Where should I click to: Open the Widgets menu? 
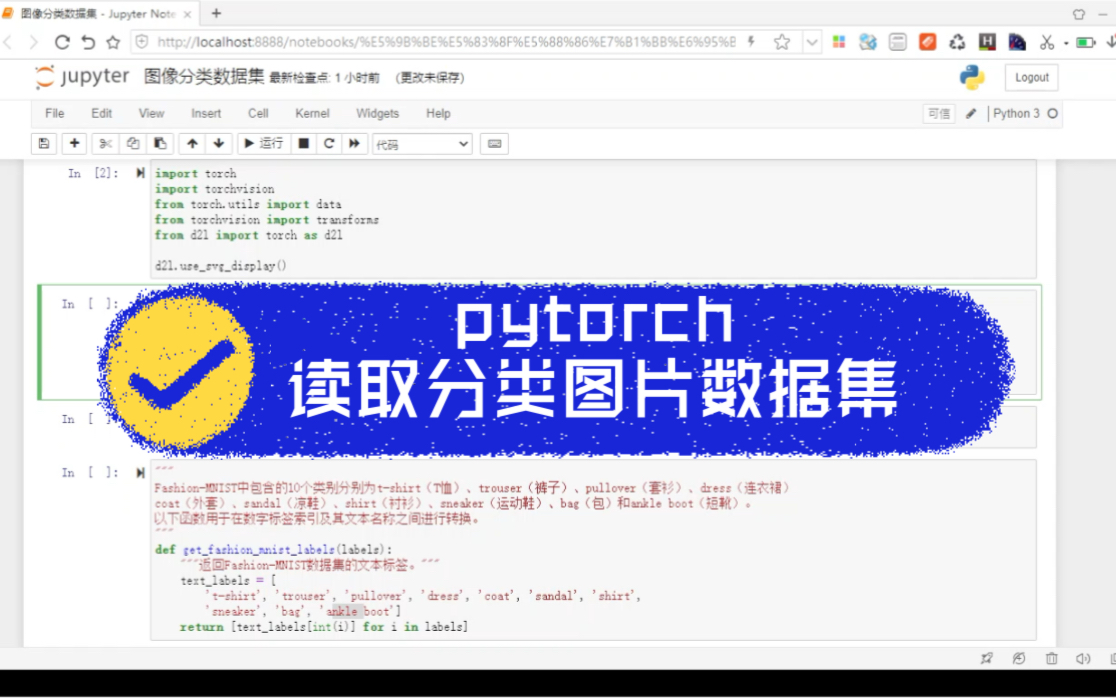[377, 113]
